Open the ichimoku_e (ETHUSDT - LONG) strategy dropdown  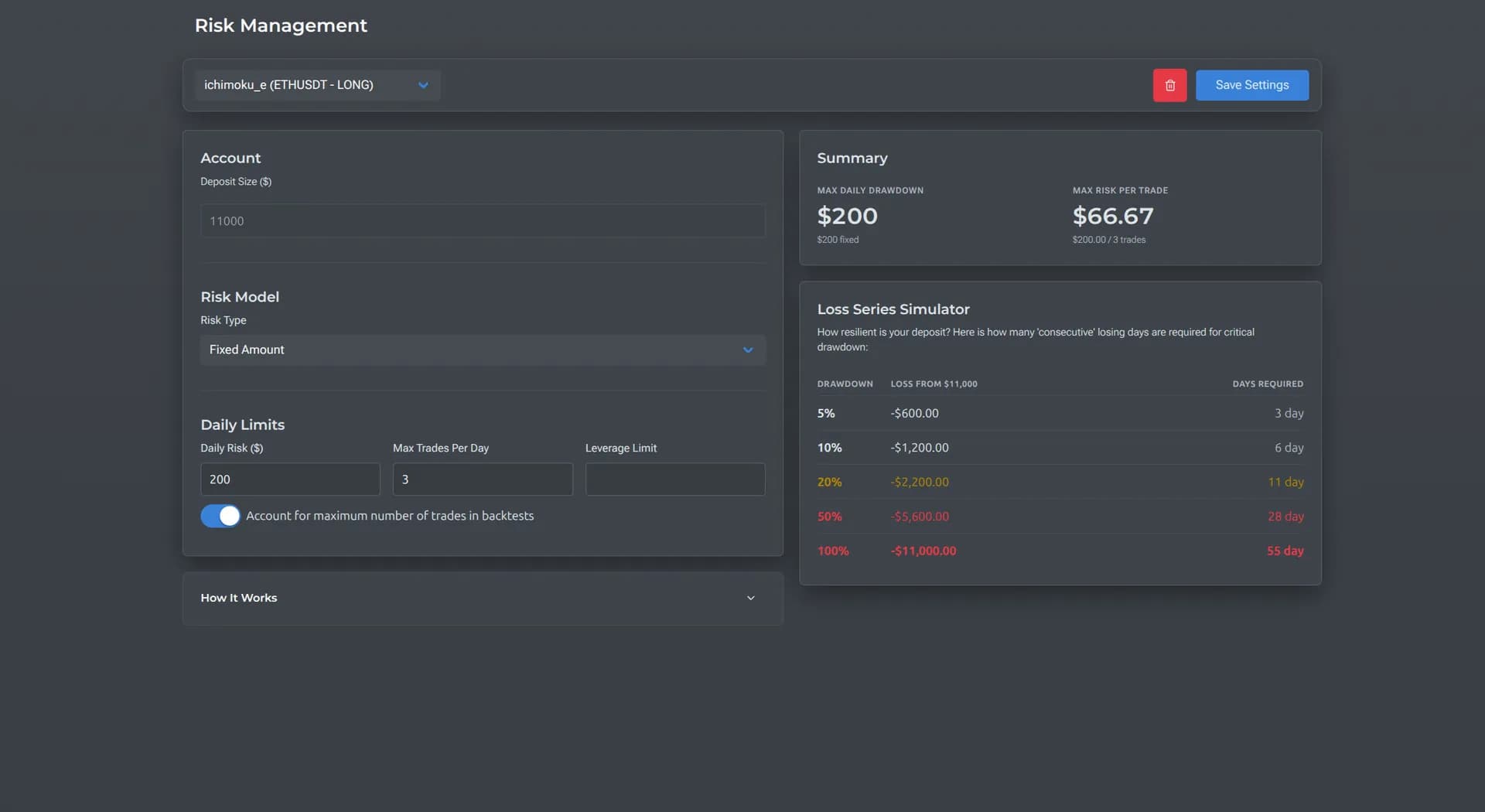tap(318, 85)
